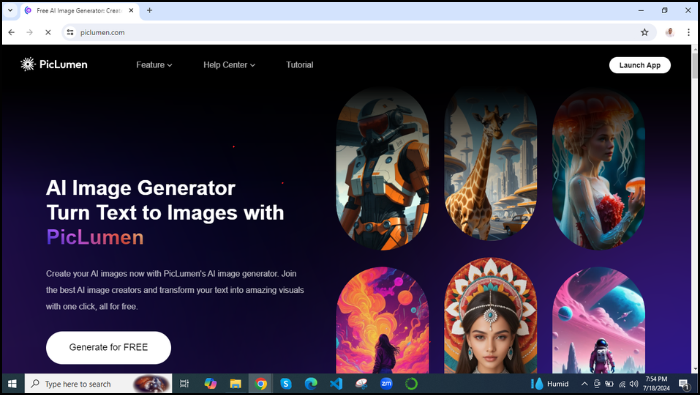Click the browser forward arrow
The height and width of the screenshot is (395, 700).
(29, 32)
